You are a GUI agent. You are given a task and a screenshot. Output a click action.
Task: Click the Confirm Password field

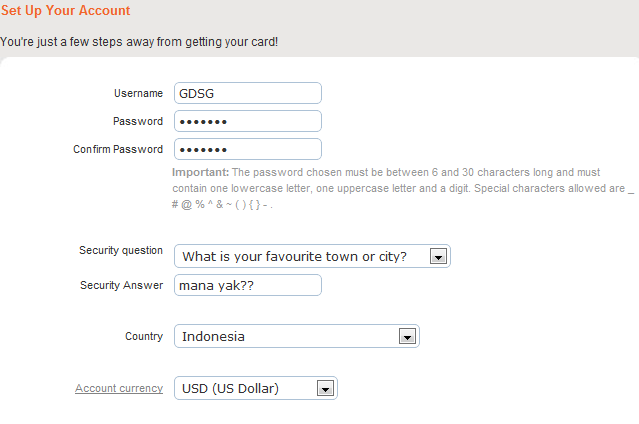247,149
